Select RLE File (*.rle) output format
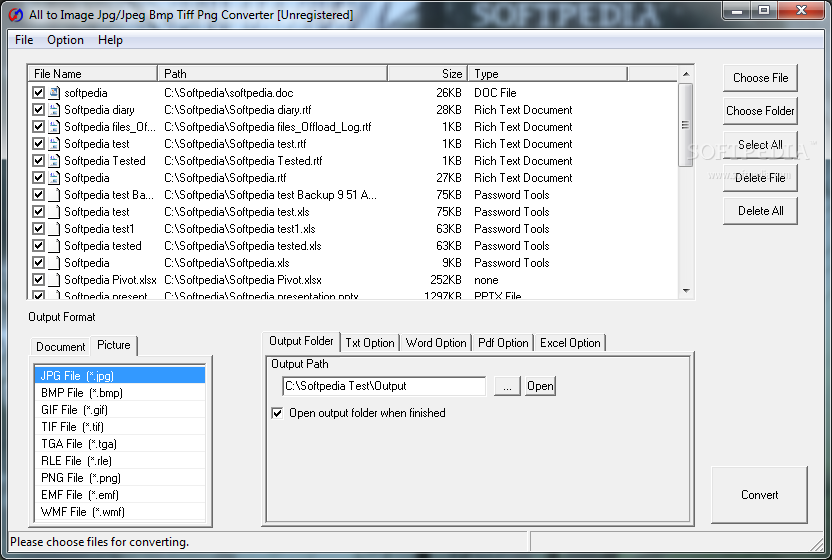The width and height of the screenshot is (832, 560). 120,461
